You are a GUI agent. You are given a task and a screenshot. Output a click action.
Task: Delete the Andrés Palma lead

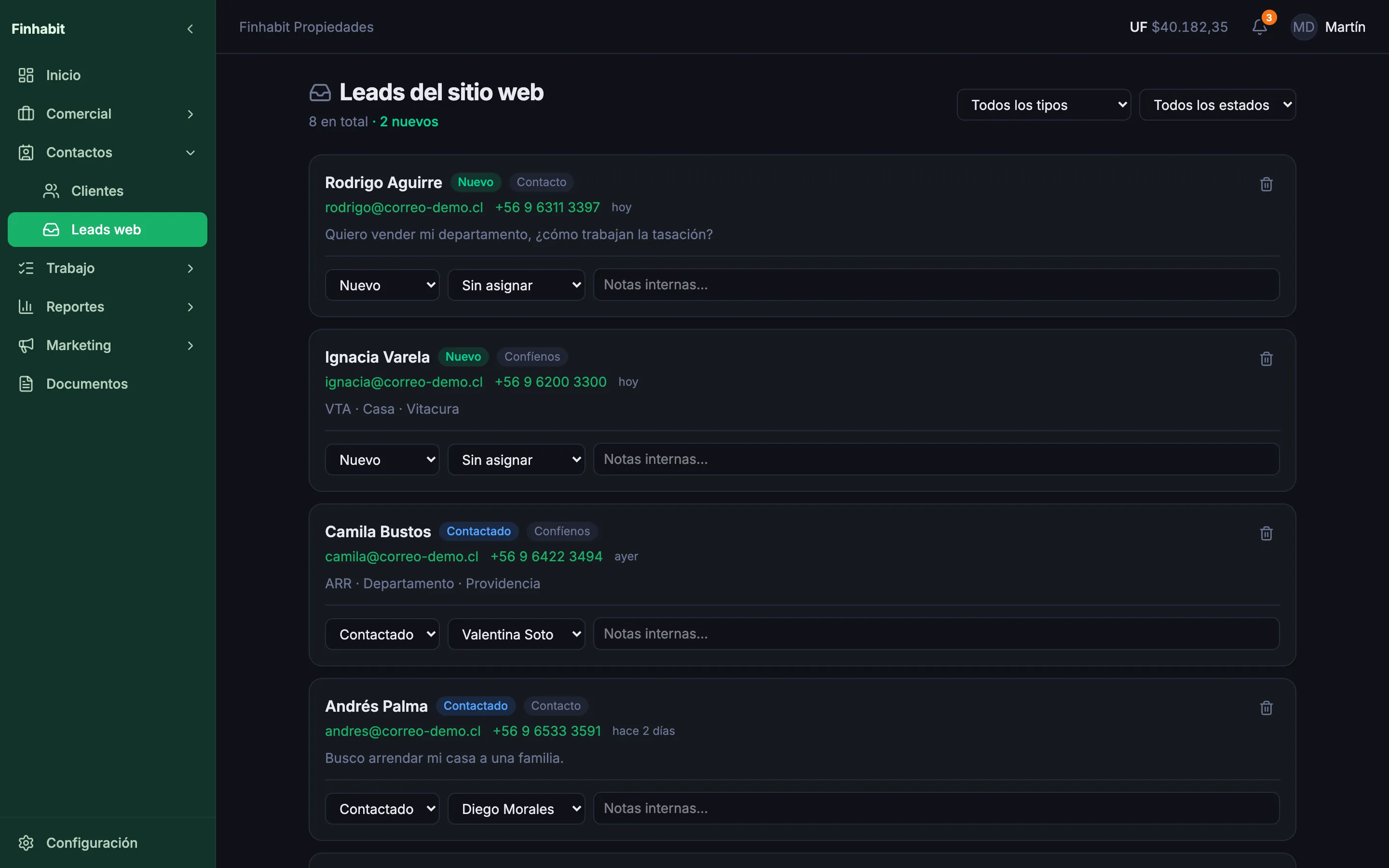pyautogui.click(x=1266, y=708)
